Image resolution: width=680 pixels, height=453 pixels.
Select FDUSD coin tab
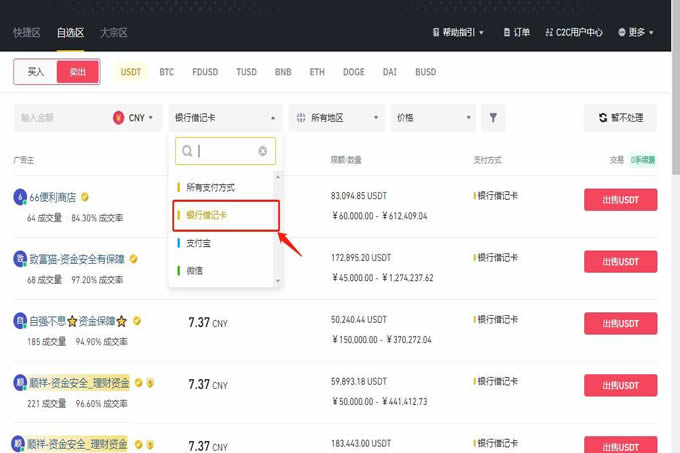pyautogui.click(x=205, y=72)
